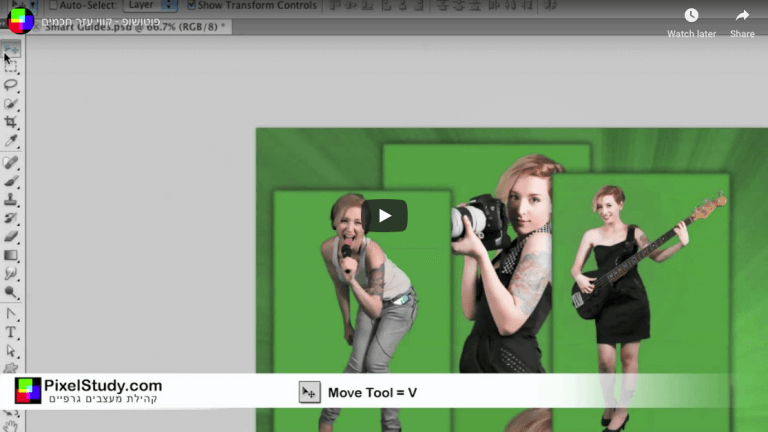The image size is (768, 432).
Task: Select the Crop tool
Action: point(11,122)
